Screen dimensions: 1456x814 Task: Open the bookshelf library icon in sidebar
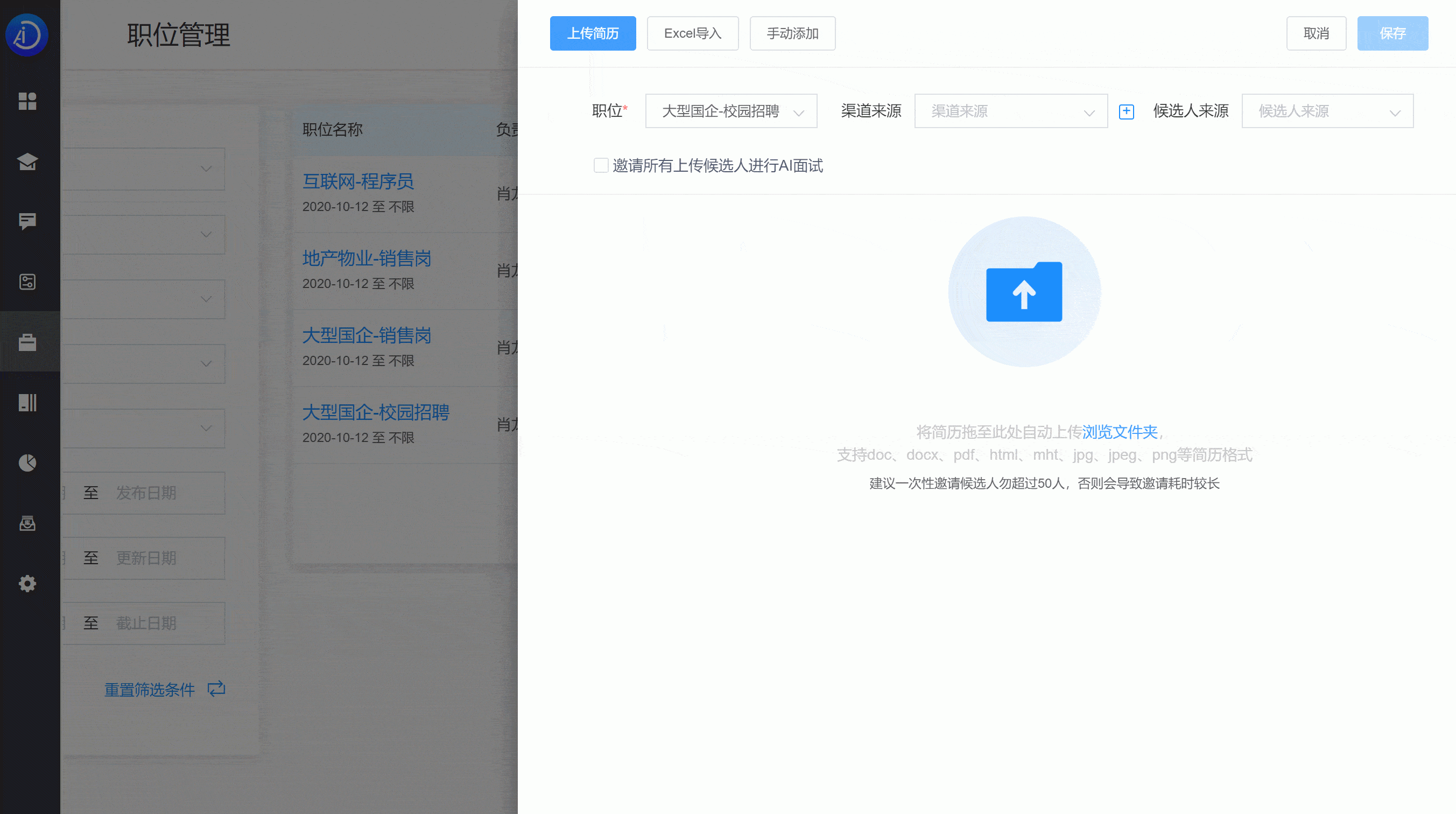27,403
